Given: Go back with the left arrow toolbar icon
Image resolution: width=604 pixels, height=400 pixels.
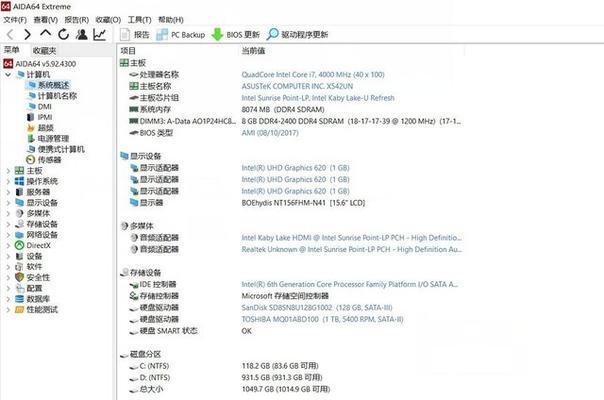Looking at the screenshot, I should tap(10, 35).
